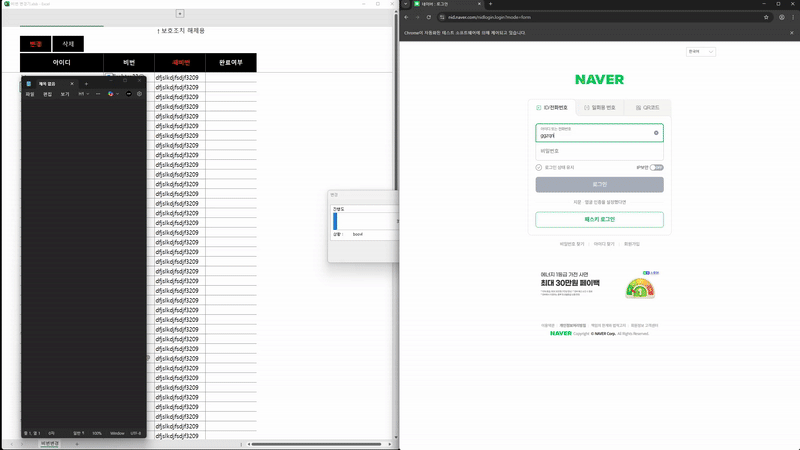The height and width of the screenshot is (450, 800).
Task: Dismiss the Chrome automated software infobar
Action: [792, 33]
